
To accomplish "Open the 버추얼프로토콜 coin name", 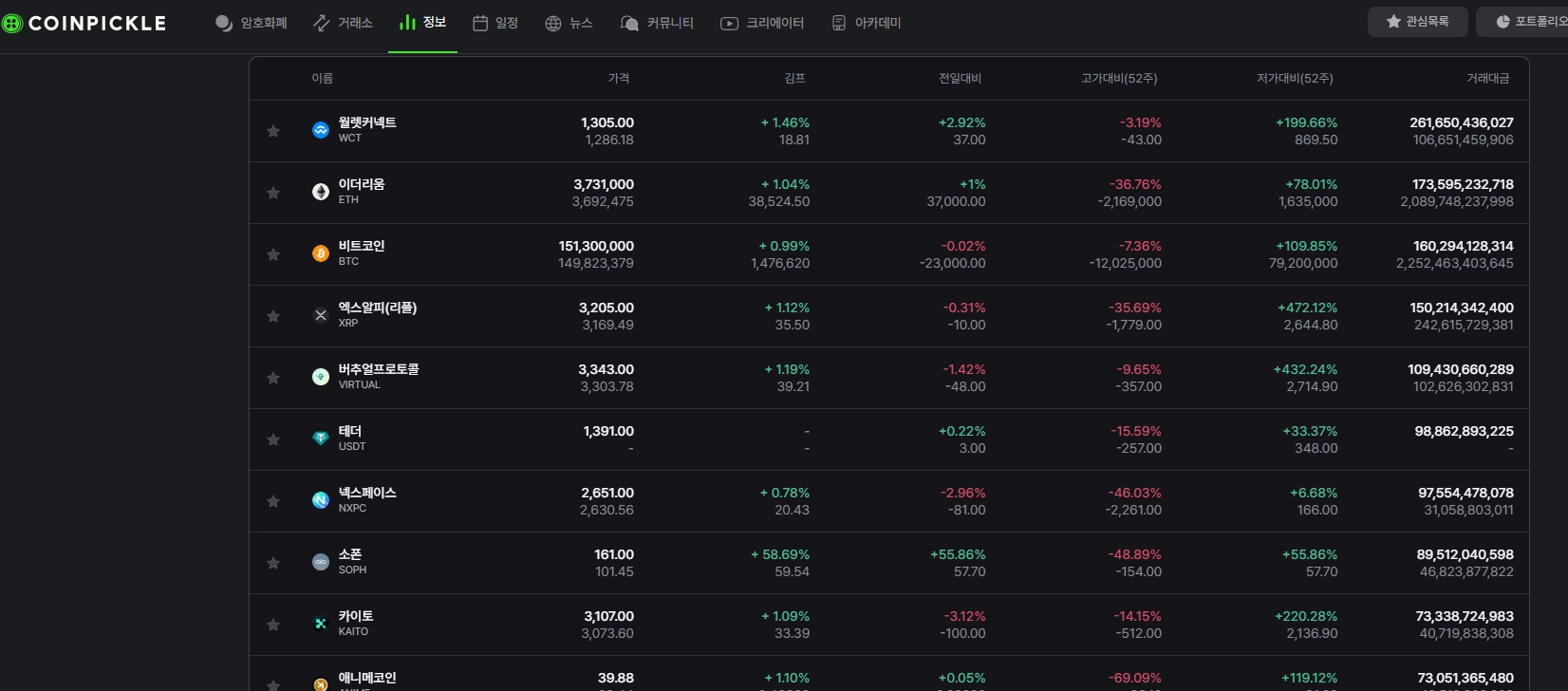I will 379,369.
